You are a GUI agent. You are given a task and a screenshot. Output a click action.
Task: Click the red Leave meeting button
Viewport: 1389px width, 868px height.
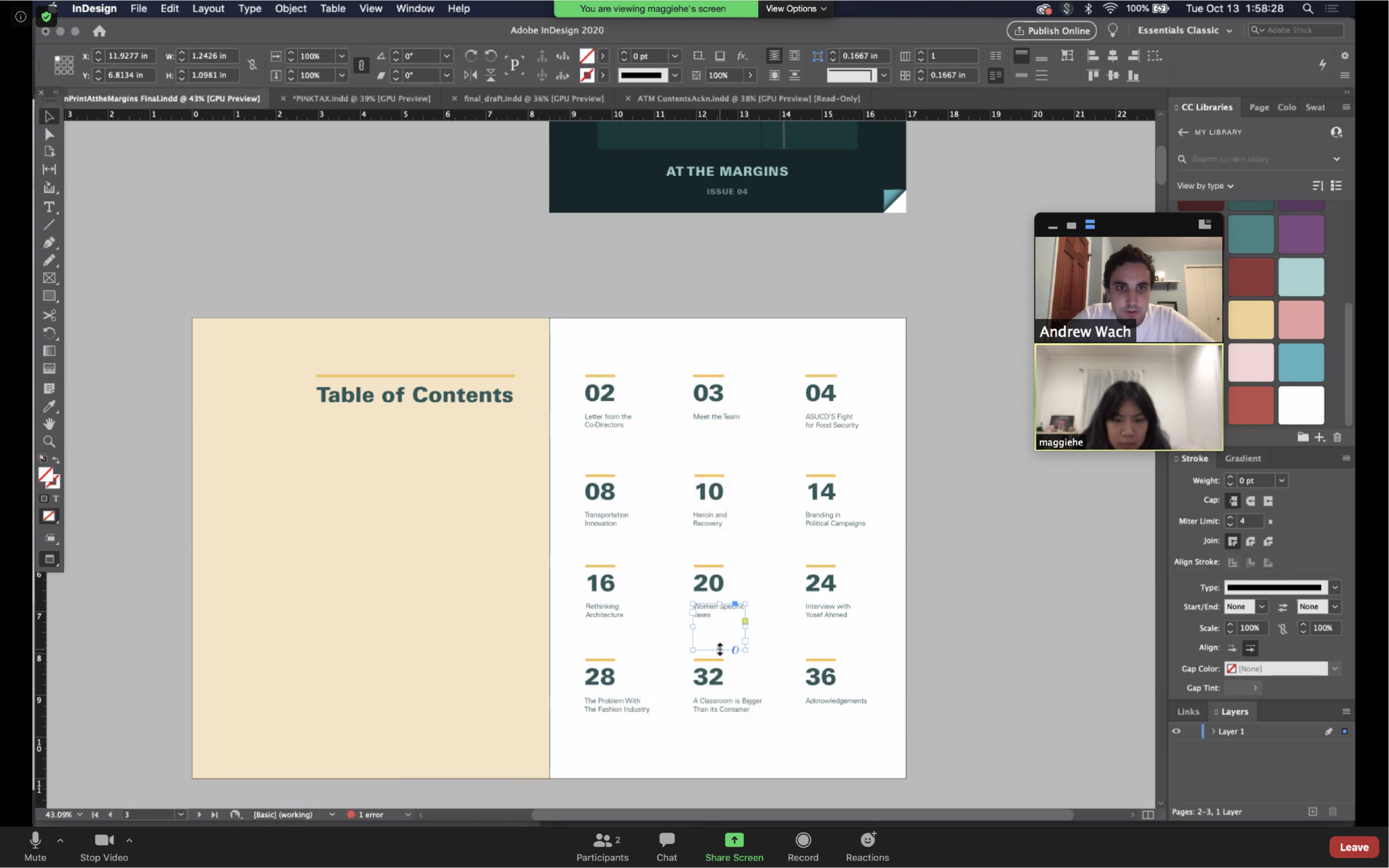point(1353,847)
